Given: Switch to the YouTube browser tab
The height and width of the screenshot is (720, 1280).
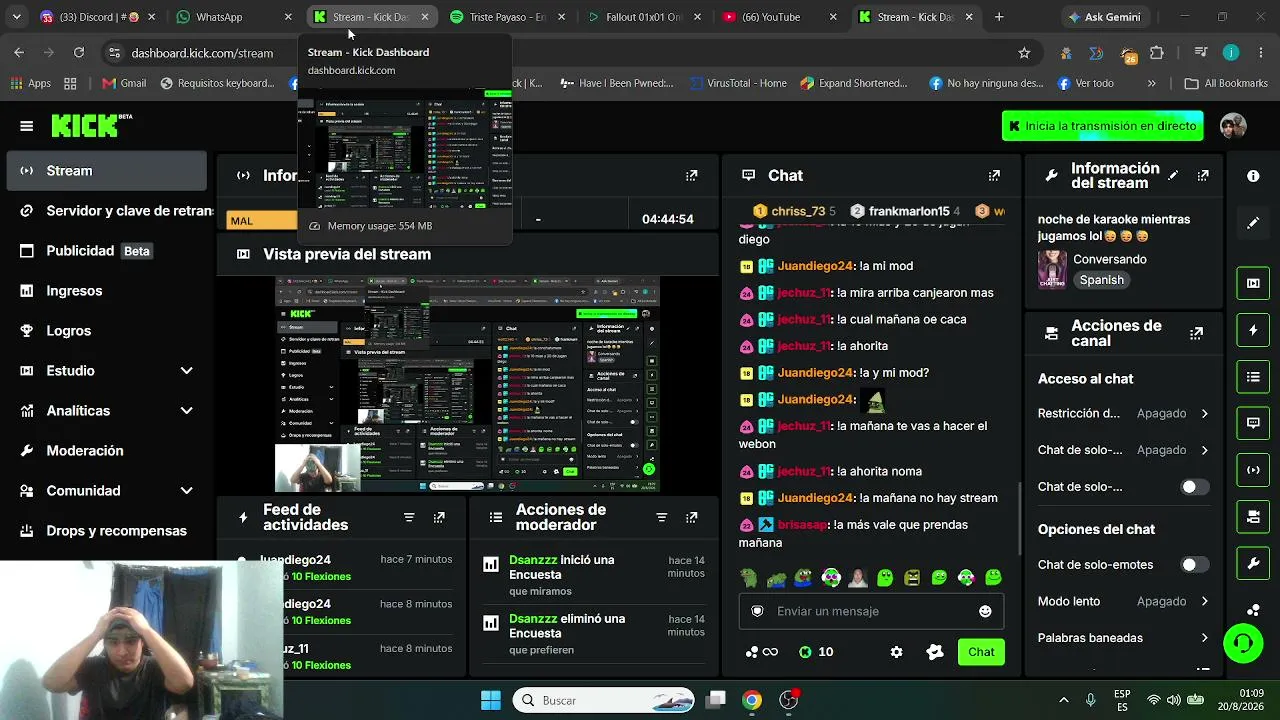Looking at the screenshot, I should (778, 17).
